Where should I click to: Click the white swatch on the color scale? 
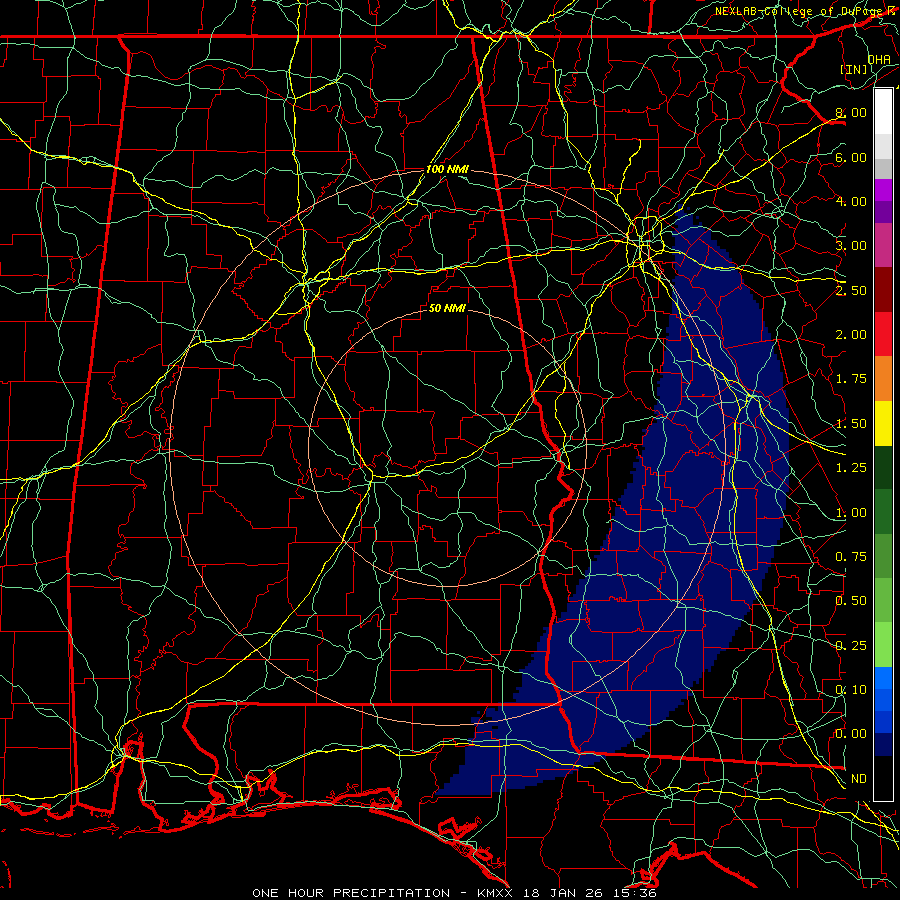click(883, 112)
